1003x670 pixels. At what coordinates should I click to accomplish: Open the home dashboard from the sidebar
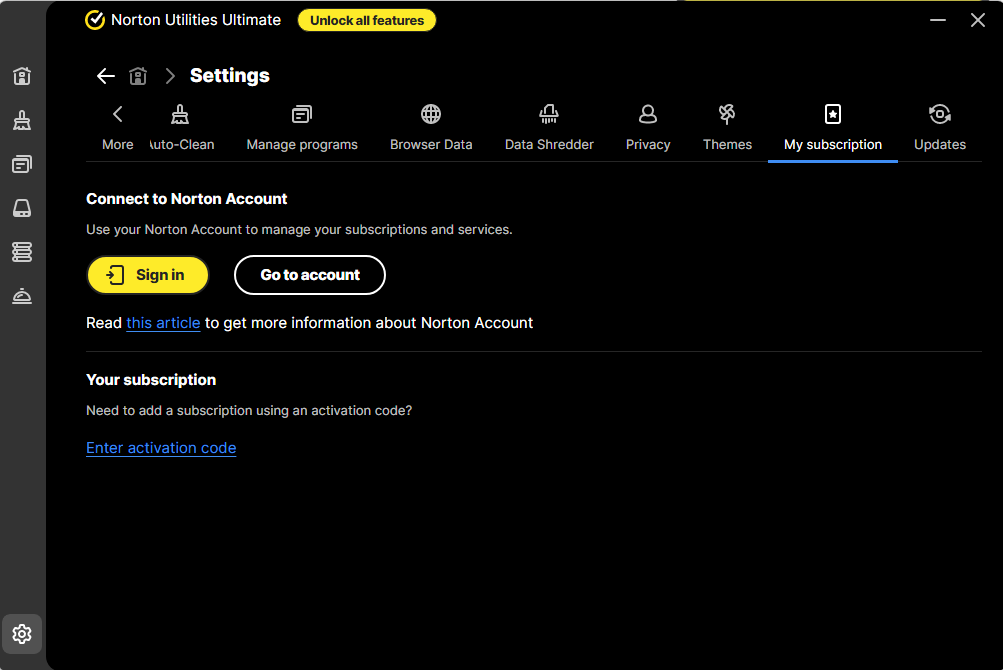[22, 76]
